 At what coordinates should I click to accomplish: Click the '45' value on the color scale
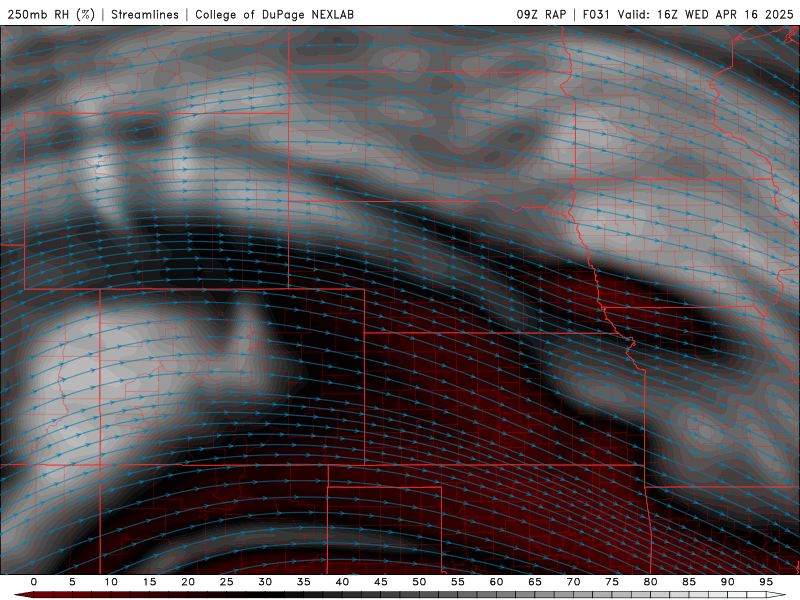pos(381,582)
